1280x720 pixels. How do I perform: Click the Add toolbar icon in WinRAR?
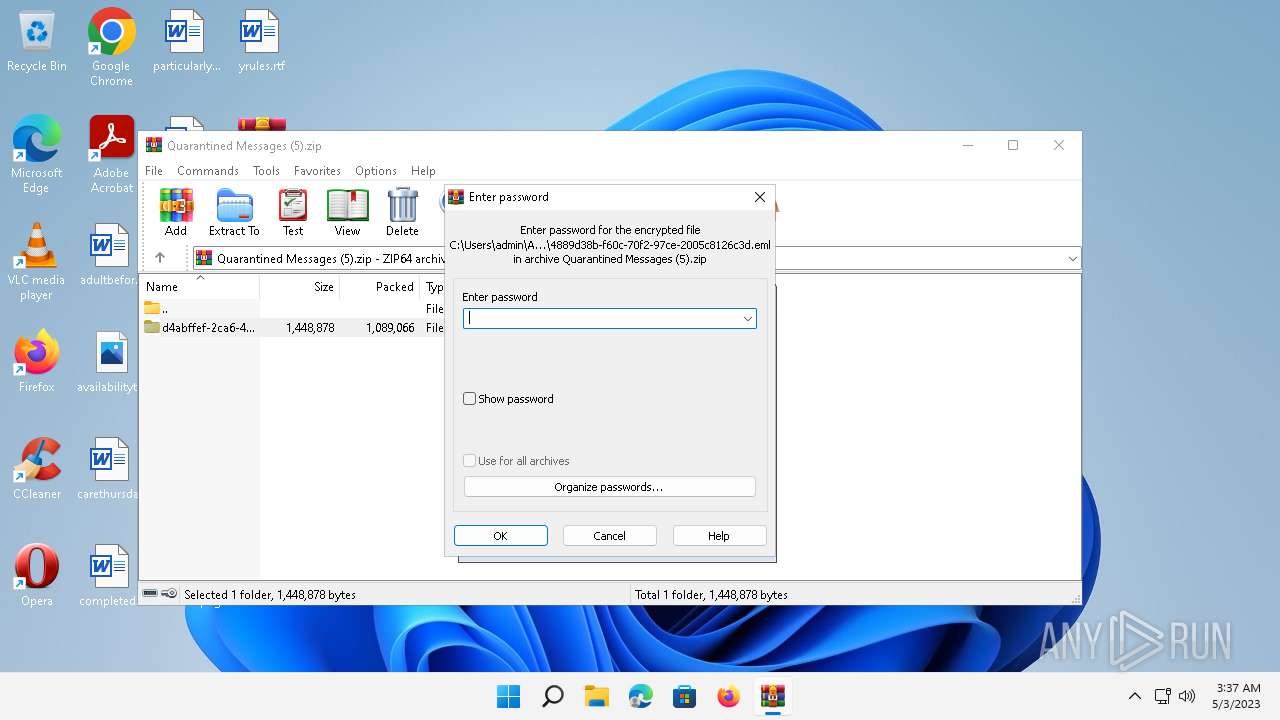pyautogui.click(x=176, y=212)
